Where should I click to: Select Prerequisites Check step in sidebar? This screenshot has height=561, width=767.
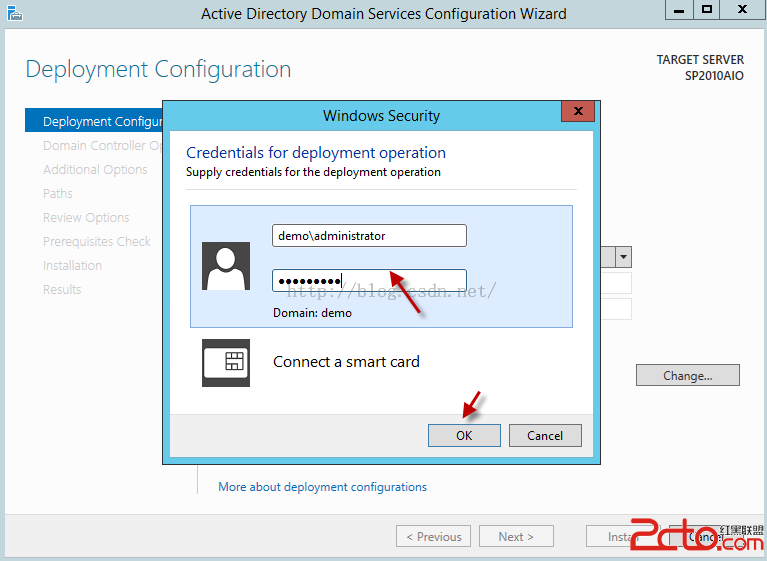tap(97, 241)
